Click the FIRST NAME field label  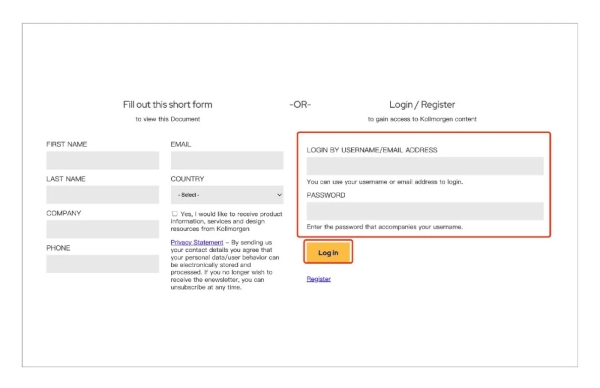tap(67, 144)
